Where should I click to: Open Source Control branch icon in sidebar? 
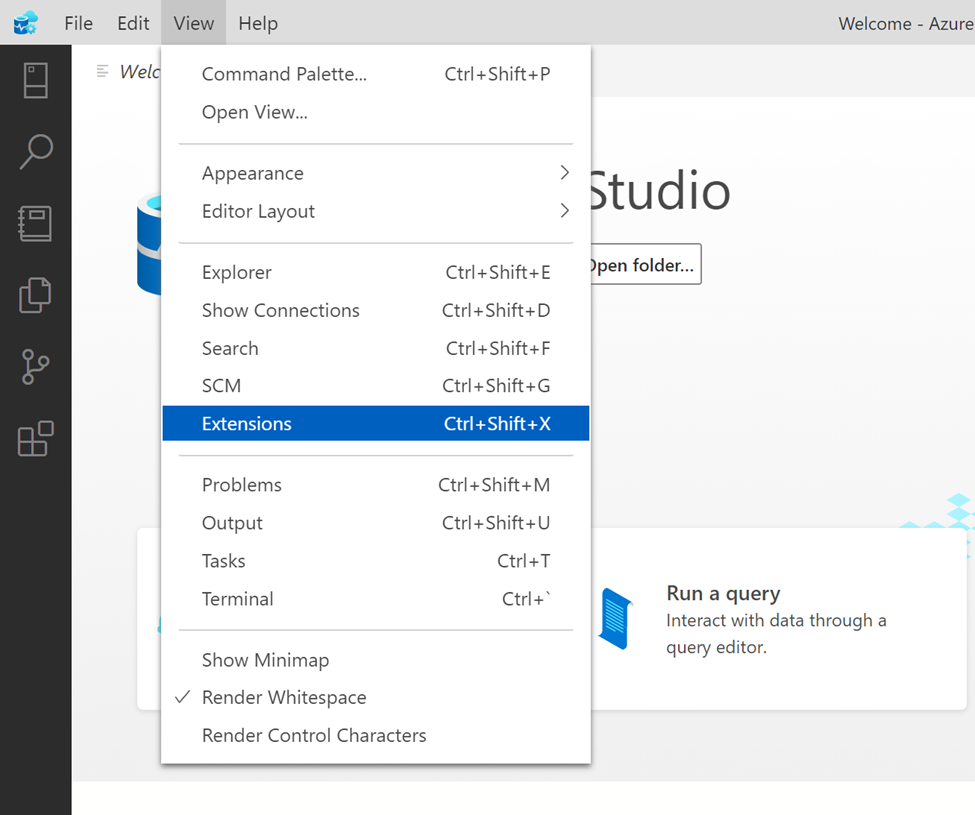click(35, 367)
